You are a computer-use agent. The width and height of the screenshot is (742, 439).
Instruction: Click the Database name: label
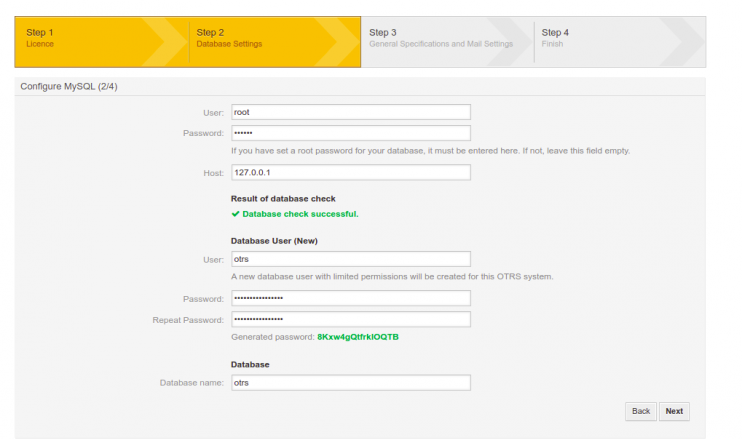[191, 383]
